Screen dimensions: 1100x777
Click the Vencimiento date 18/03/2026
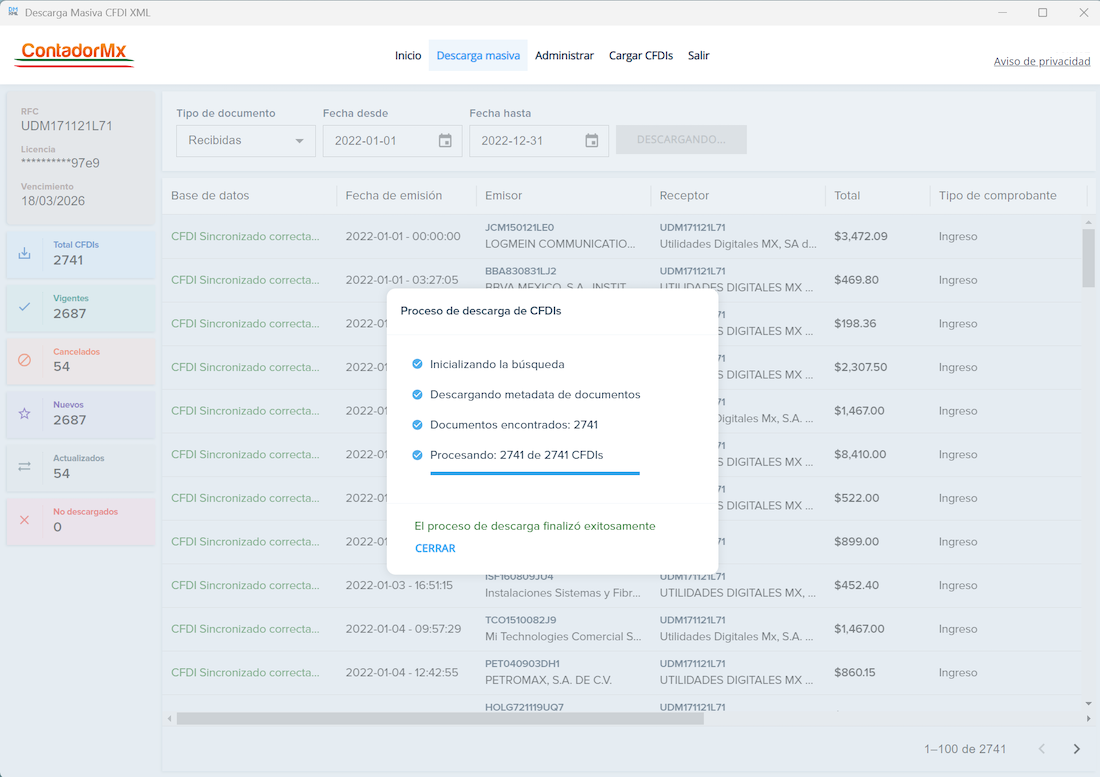[53, 201]
